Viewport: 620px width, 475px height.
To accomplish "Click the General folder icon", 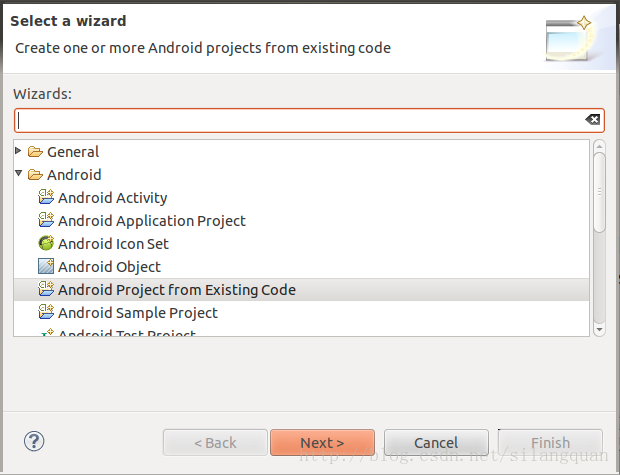I will coord(35,151).
